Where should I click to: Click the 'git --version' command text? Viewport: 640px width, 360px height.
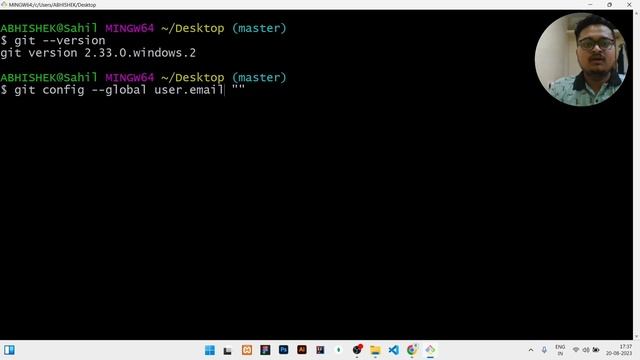(60, 40)
